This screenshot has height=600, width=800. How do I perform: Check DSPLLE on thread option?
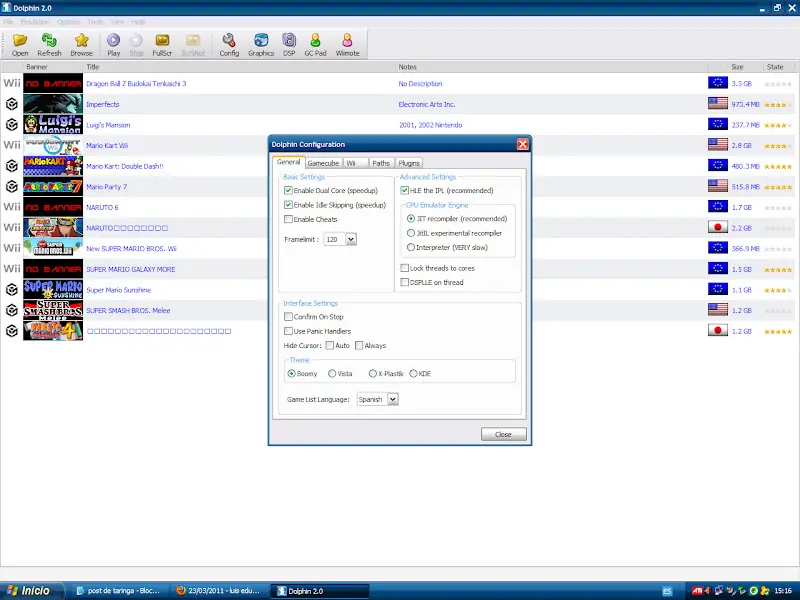click(405, 282)
